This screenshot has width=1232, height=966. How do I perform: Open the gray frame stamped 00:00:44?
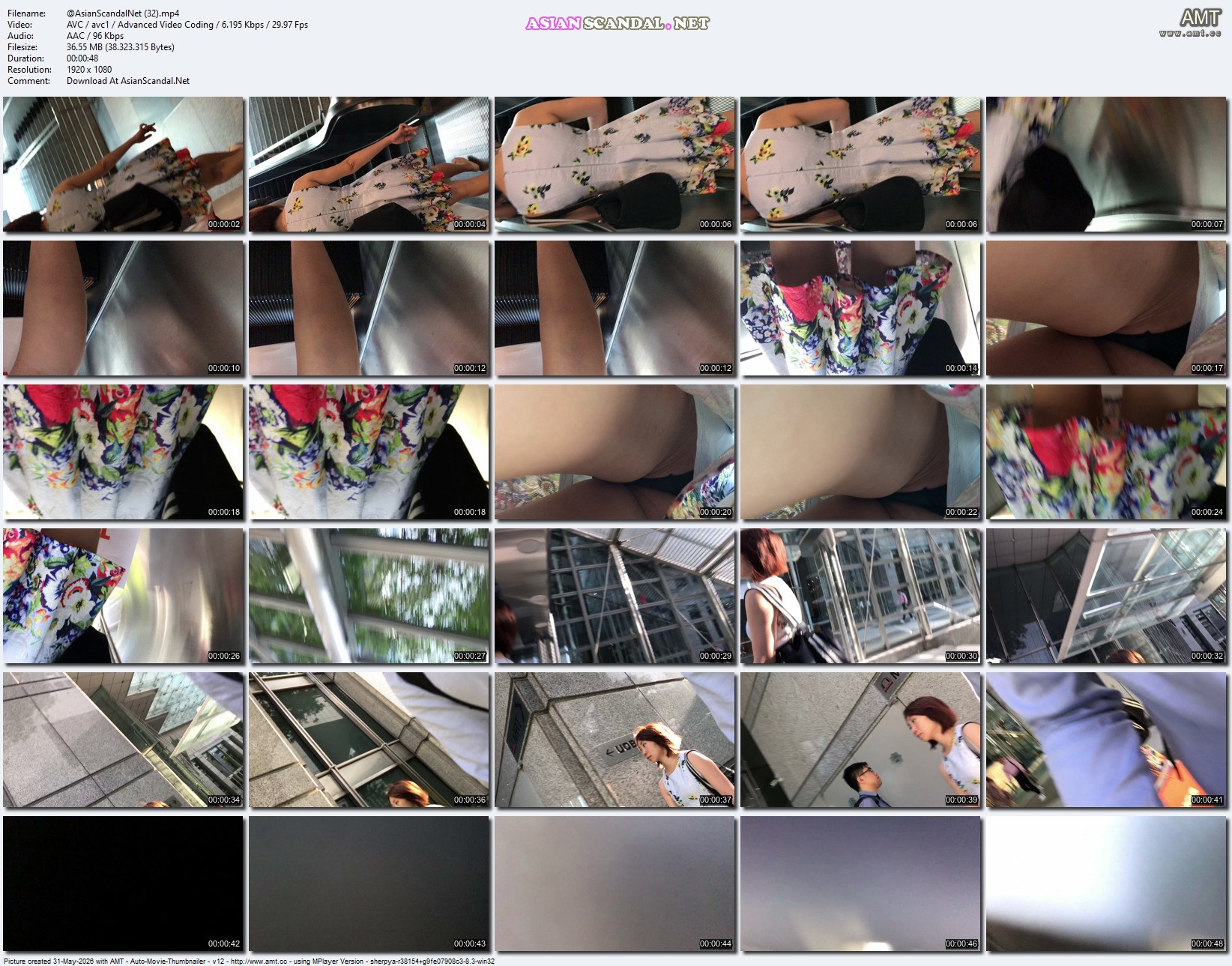coord(615,884)
